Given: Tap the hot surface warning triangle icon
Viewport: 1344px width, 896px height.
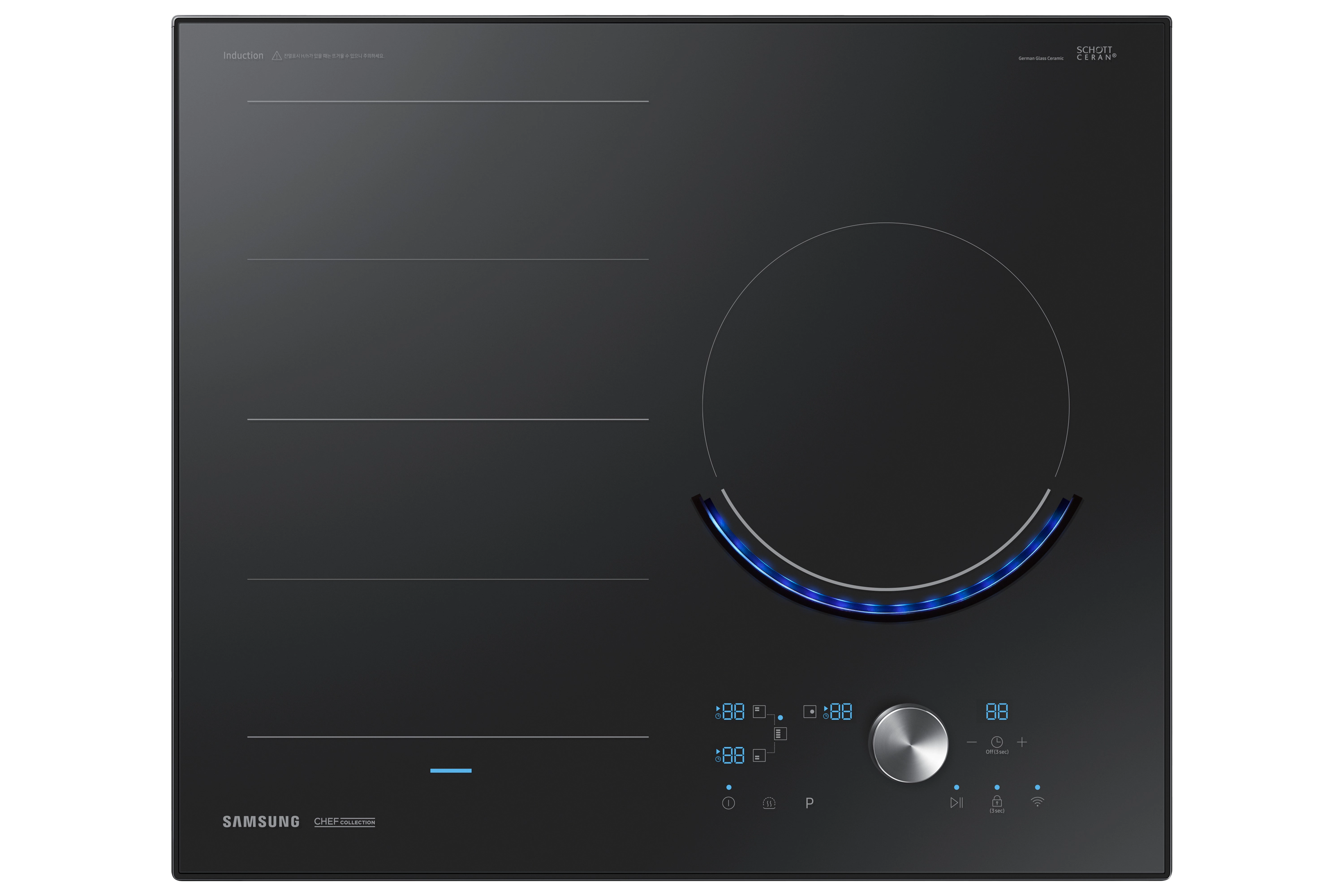Looking at the screenshot, I should pos(276,56).
